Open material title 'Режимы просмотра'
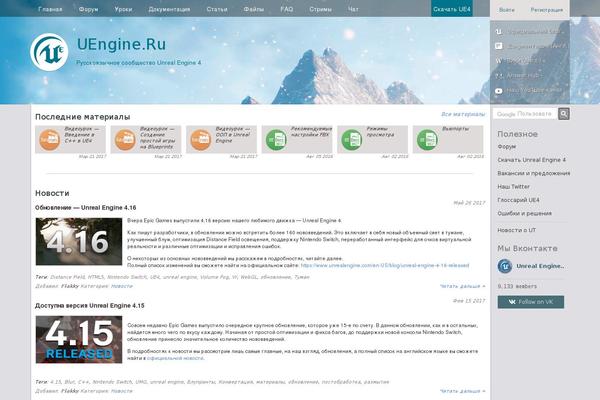This screenshot has width=600, height=400. [x=380, y=132]
